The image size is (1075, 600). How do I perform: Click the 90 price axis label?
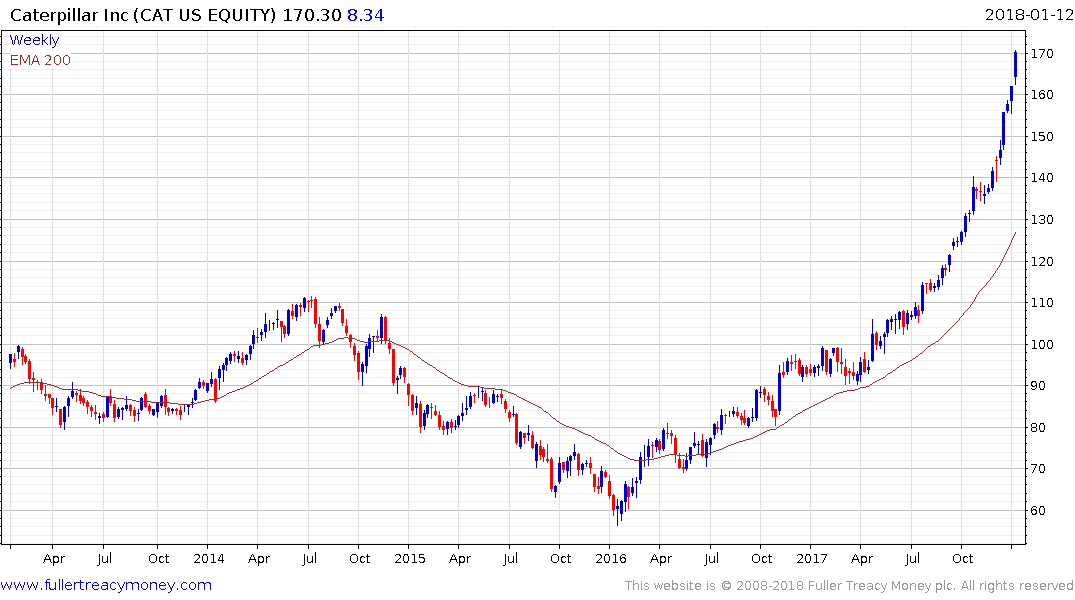(1038, 385)
